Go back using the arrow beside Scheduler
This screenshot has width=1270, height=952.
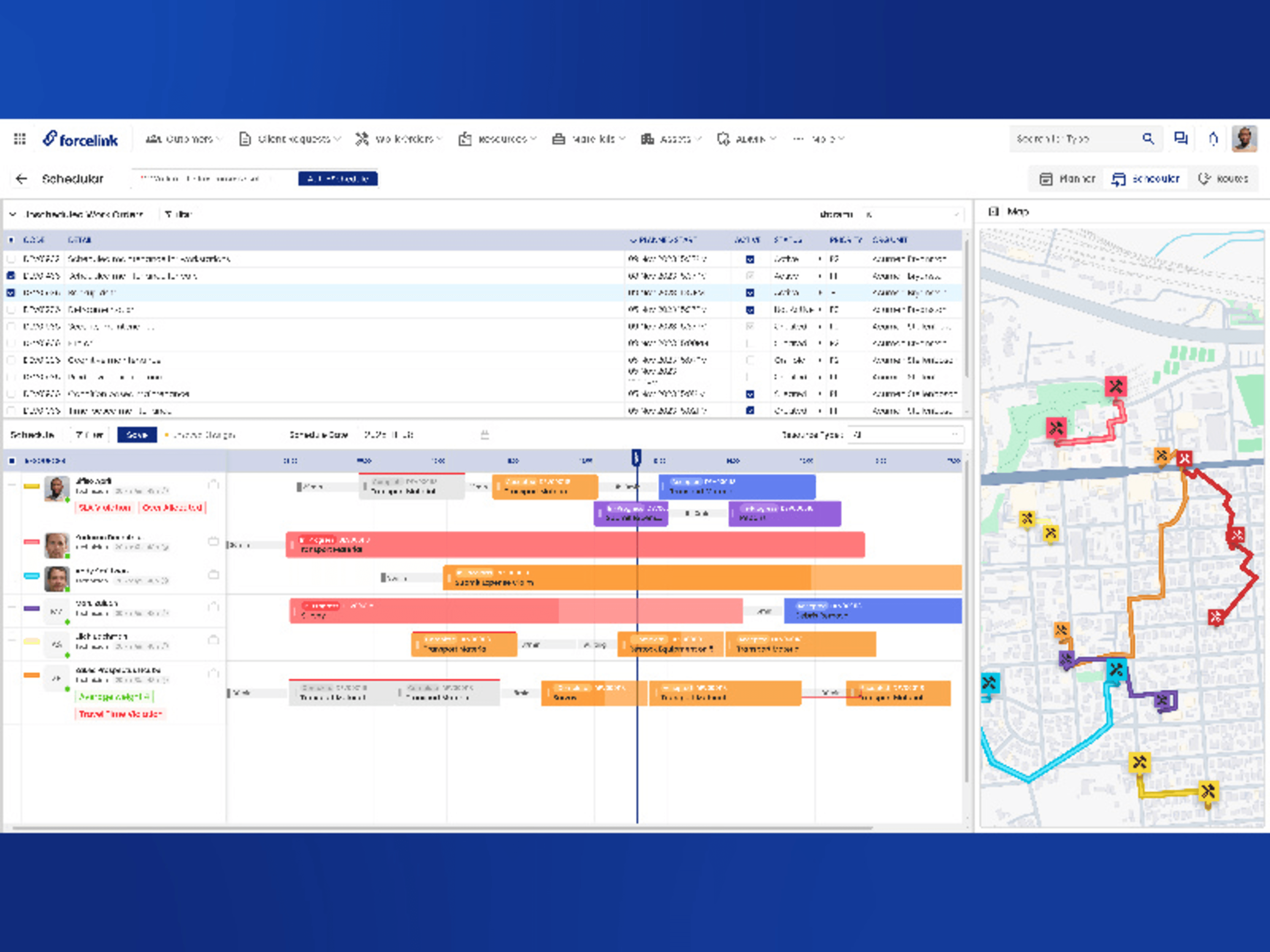point(21,179)
